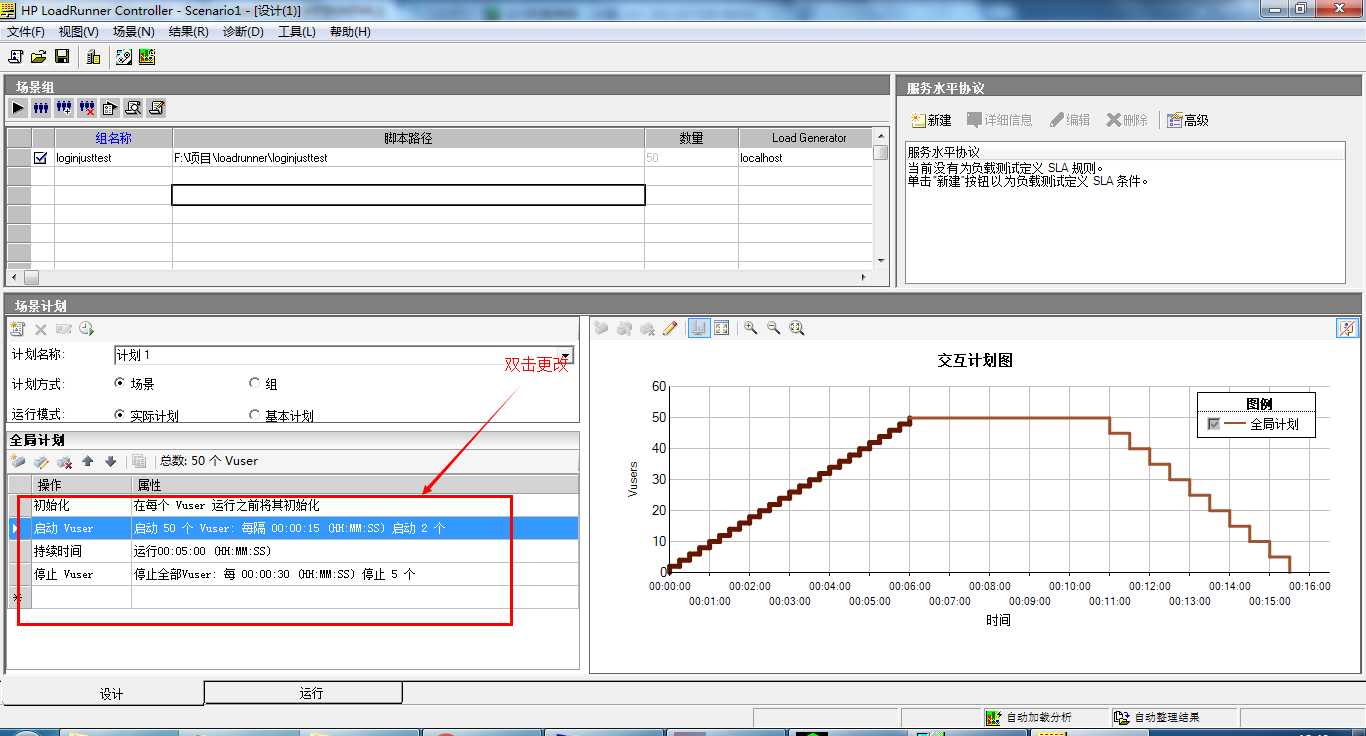Select the 初始化 action row
This screenshot has height=736, width=1366.
click(x=294, y=505)
